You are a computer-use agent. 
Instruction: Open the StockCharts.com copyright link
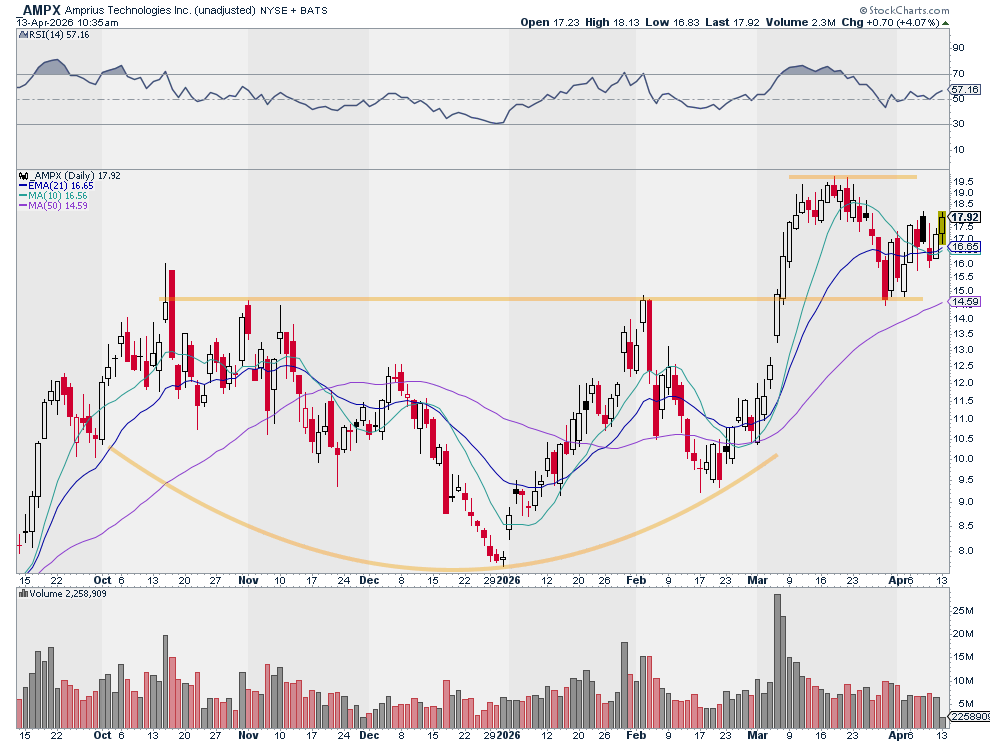(904, 10)
